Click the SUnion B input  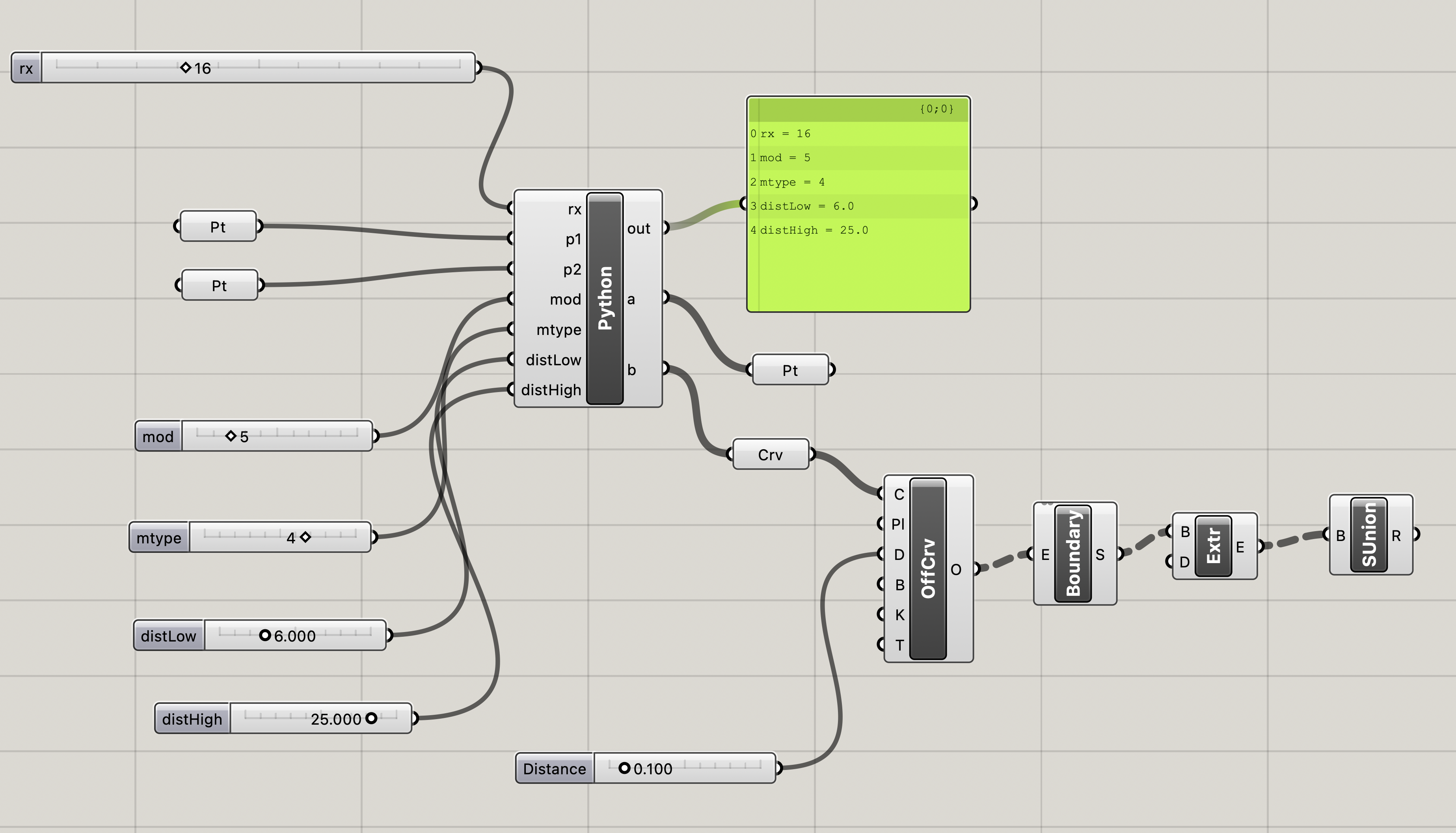[x=1340, y=535]
